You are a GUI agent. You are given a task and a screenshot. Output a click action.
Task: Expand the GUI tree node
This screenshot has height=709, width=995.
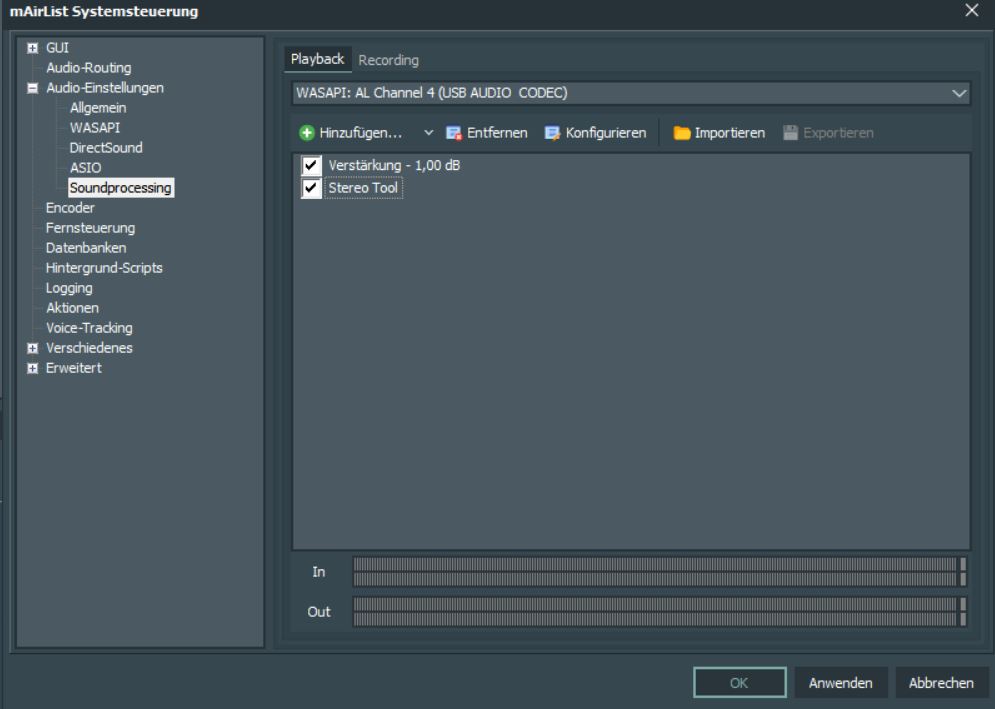tap(33, 48)
